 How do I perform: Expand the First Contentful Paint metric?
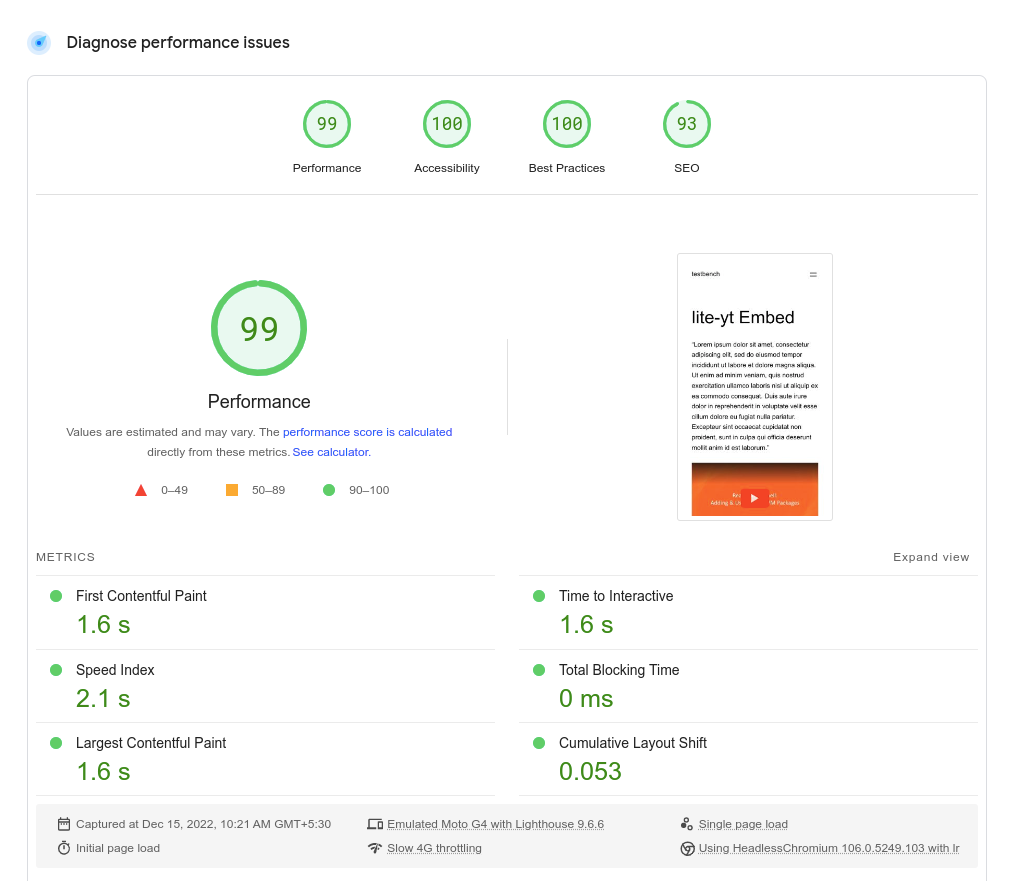pyautogui.click(x=141, y=596)
